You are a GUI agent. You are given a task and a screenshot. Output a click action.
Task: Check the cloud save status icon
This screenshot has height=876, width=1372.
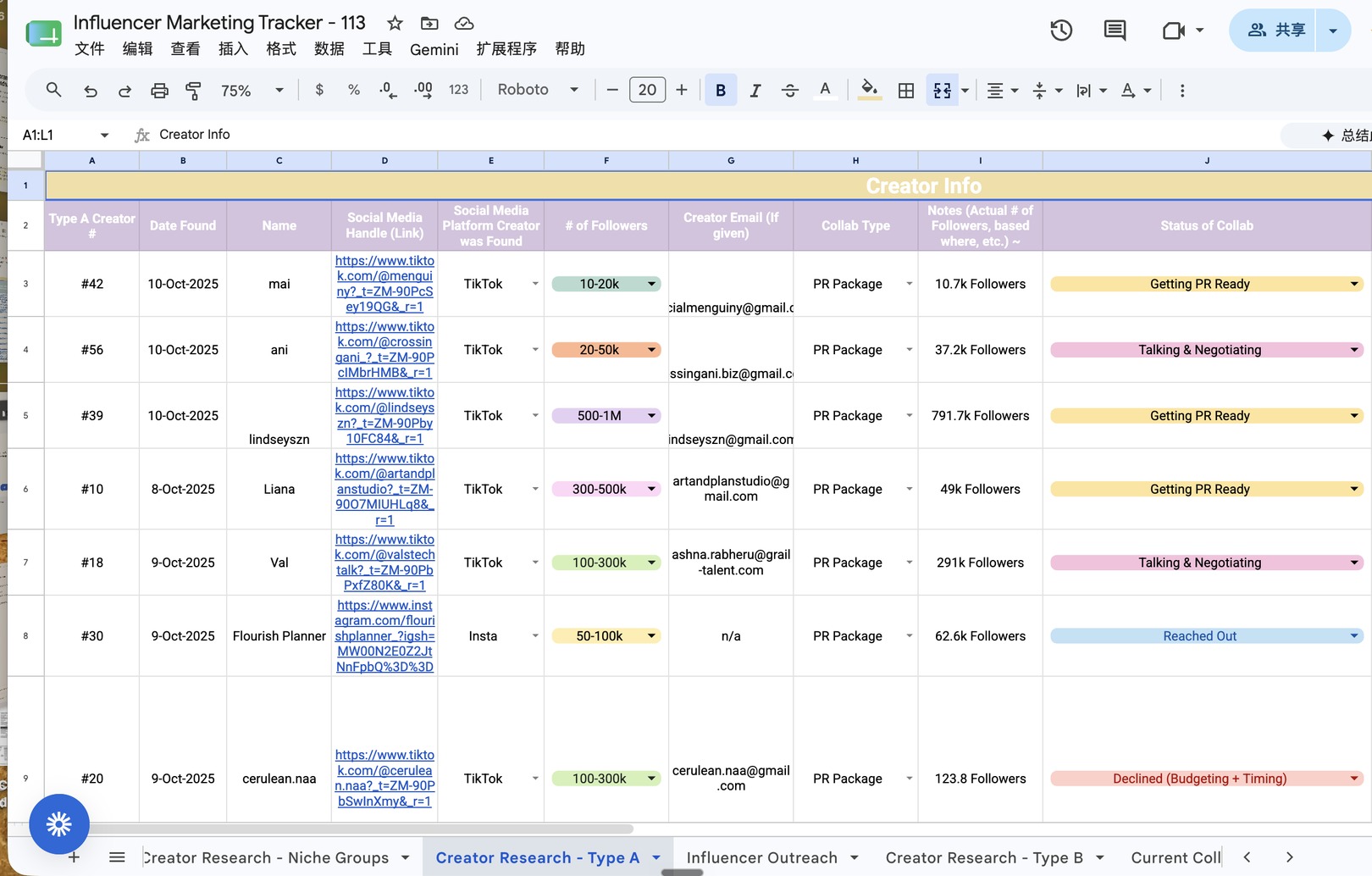click(x=464, y=23)
